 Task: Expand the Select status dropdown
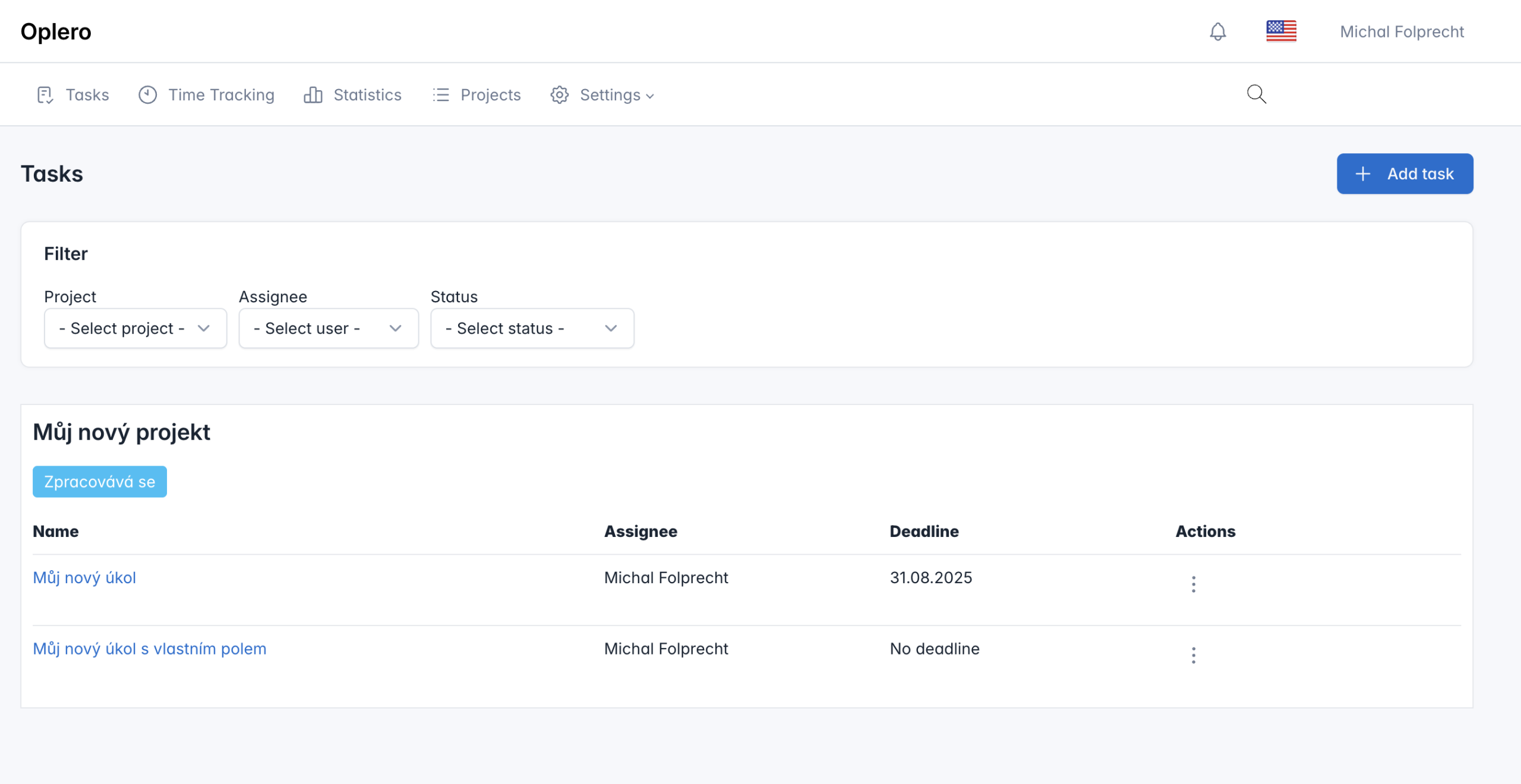pos(532,328)
